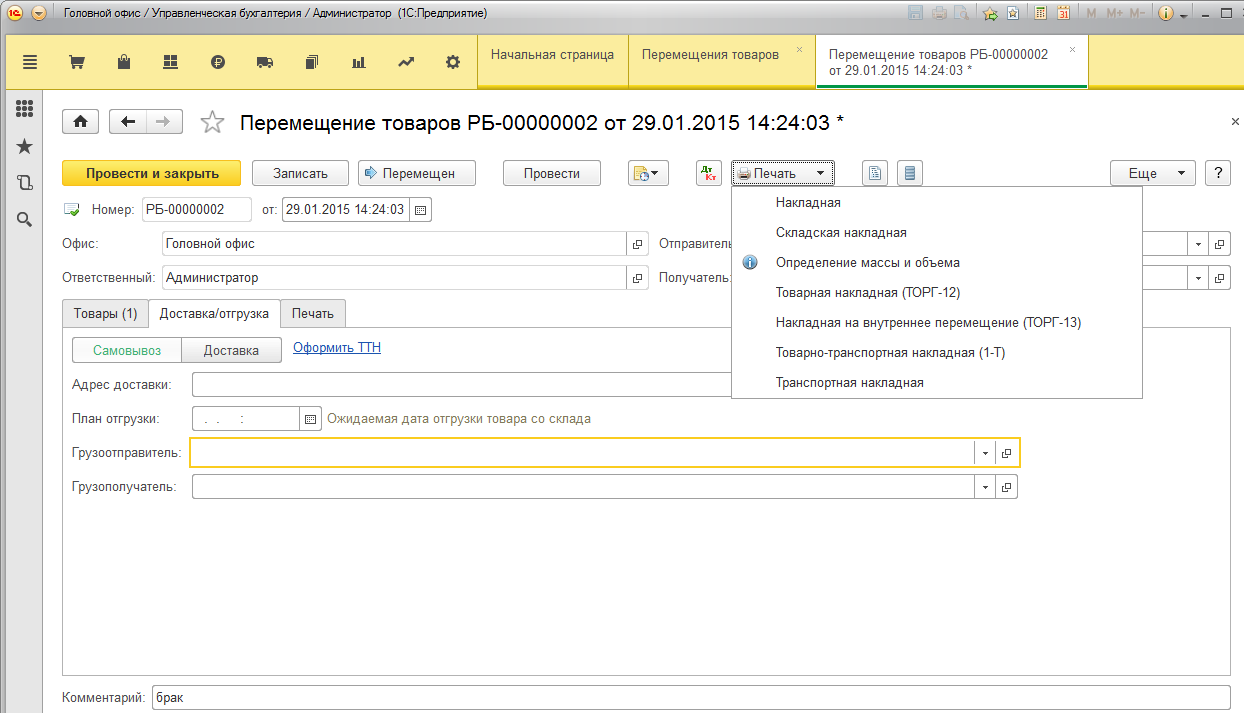Screen dimensions: 1244x713
Task: Add the document to favorites with the star
Action: pos(212,122)
